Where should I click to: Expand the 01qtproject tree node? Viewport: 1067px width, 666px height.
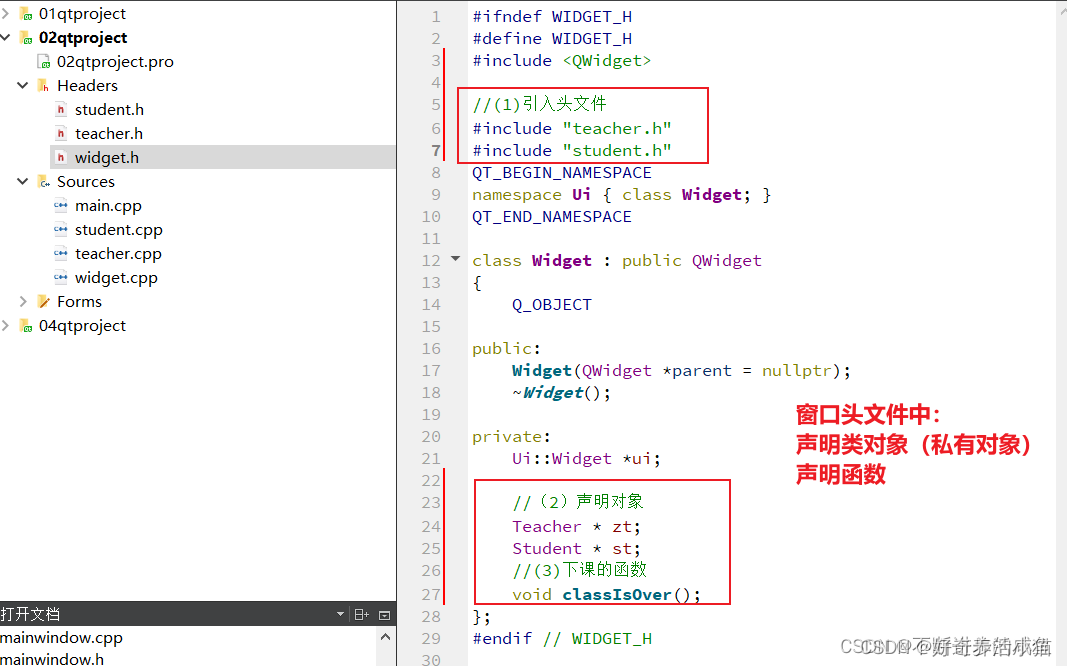coord(8,13)
